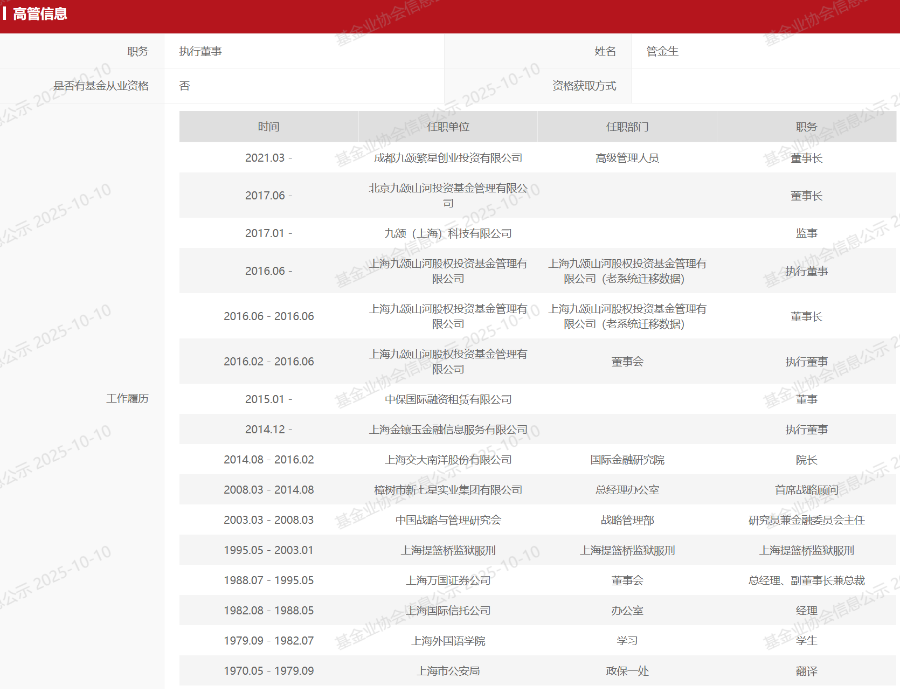The height and width of the screenshot is (689, 900).
Task: Select the 时间 column header
Action: [268, 127]
